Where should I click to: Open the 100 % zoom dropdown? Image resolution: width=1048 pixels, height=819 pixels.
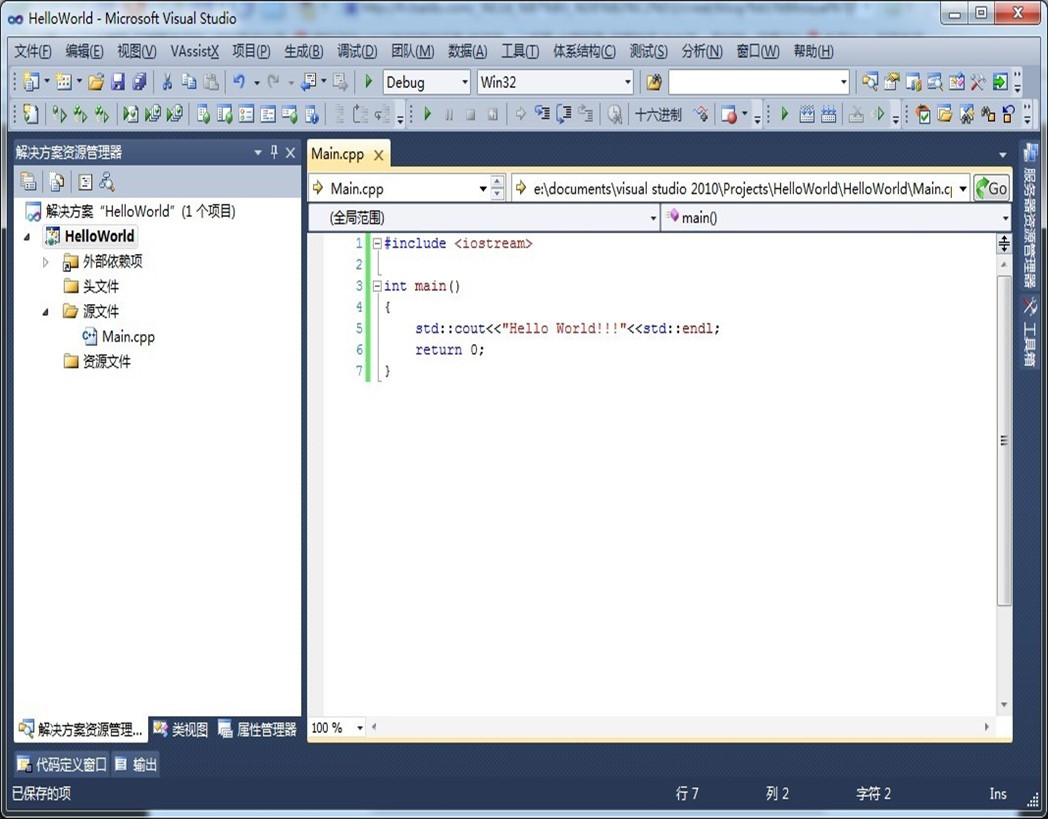(360, 727)
